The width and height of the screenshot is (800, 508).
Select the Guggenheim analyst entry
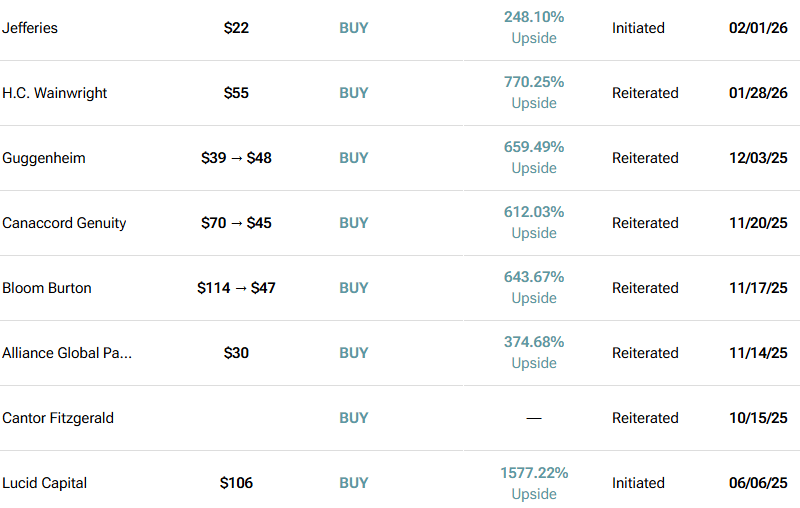[x=44, y=158]
